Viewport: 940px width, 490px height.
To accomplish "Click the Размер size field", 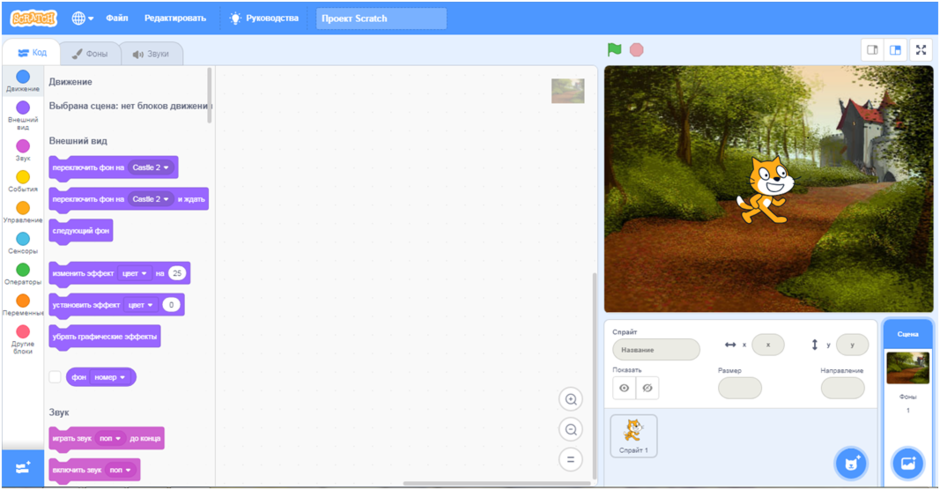I will point(740,388).
